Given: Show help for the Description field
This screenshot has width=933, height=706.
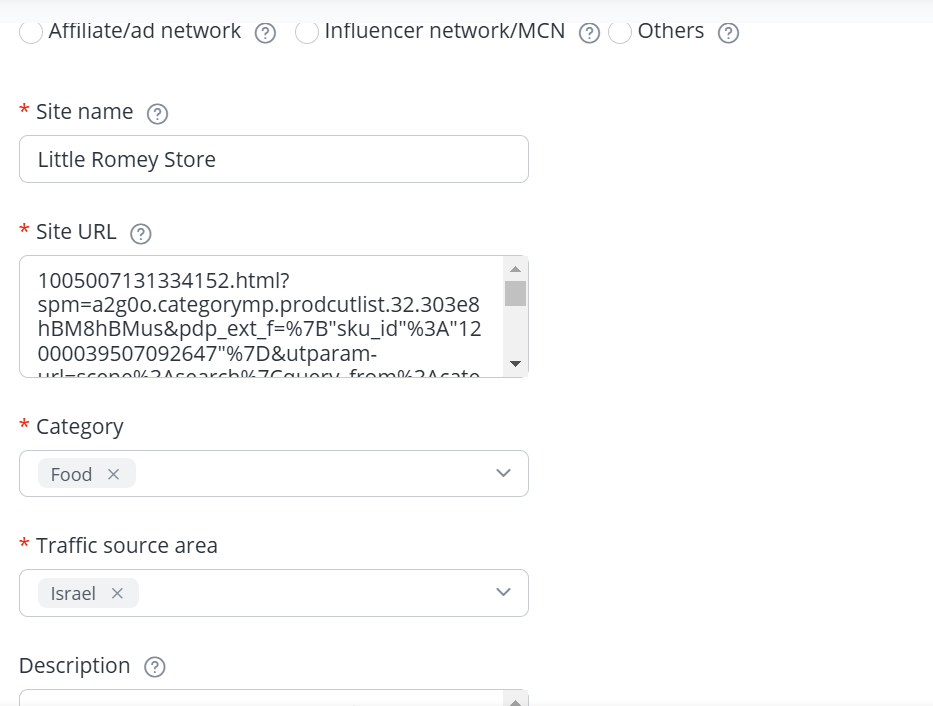Looking at the screenshot, I should [x=155, y=667].
